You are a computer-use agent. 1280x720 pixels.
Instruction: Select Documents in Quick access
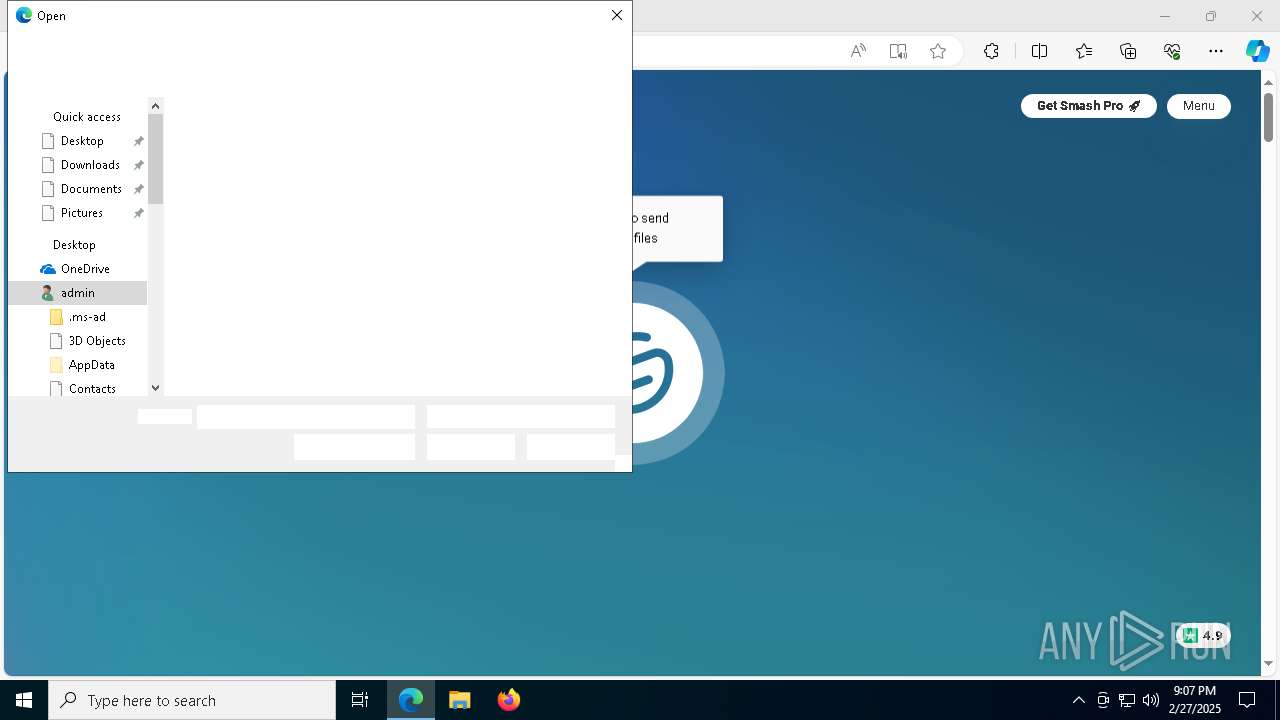[91, 189]
